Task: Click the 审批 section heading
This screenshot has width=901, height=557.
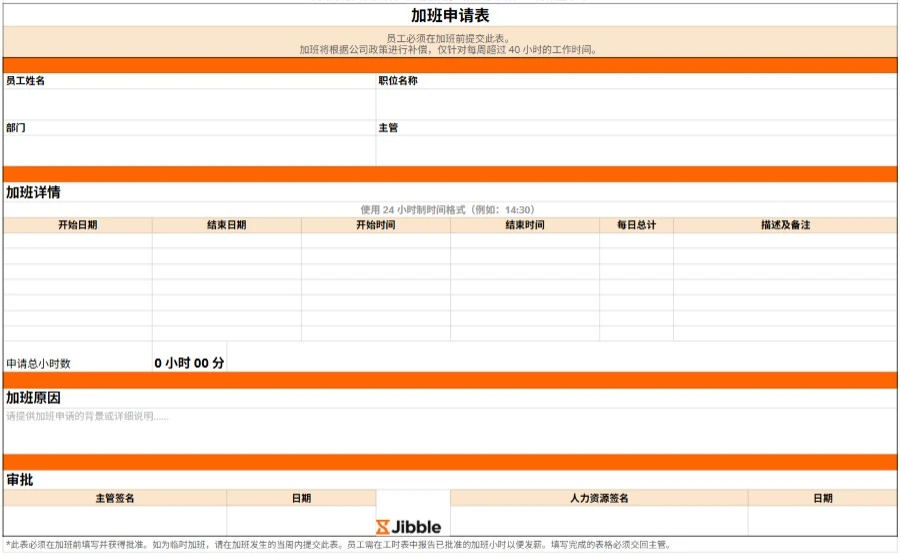Action: click(20, 479)
